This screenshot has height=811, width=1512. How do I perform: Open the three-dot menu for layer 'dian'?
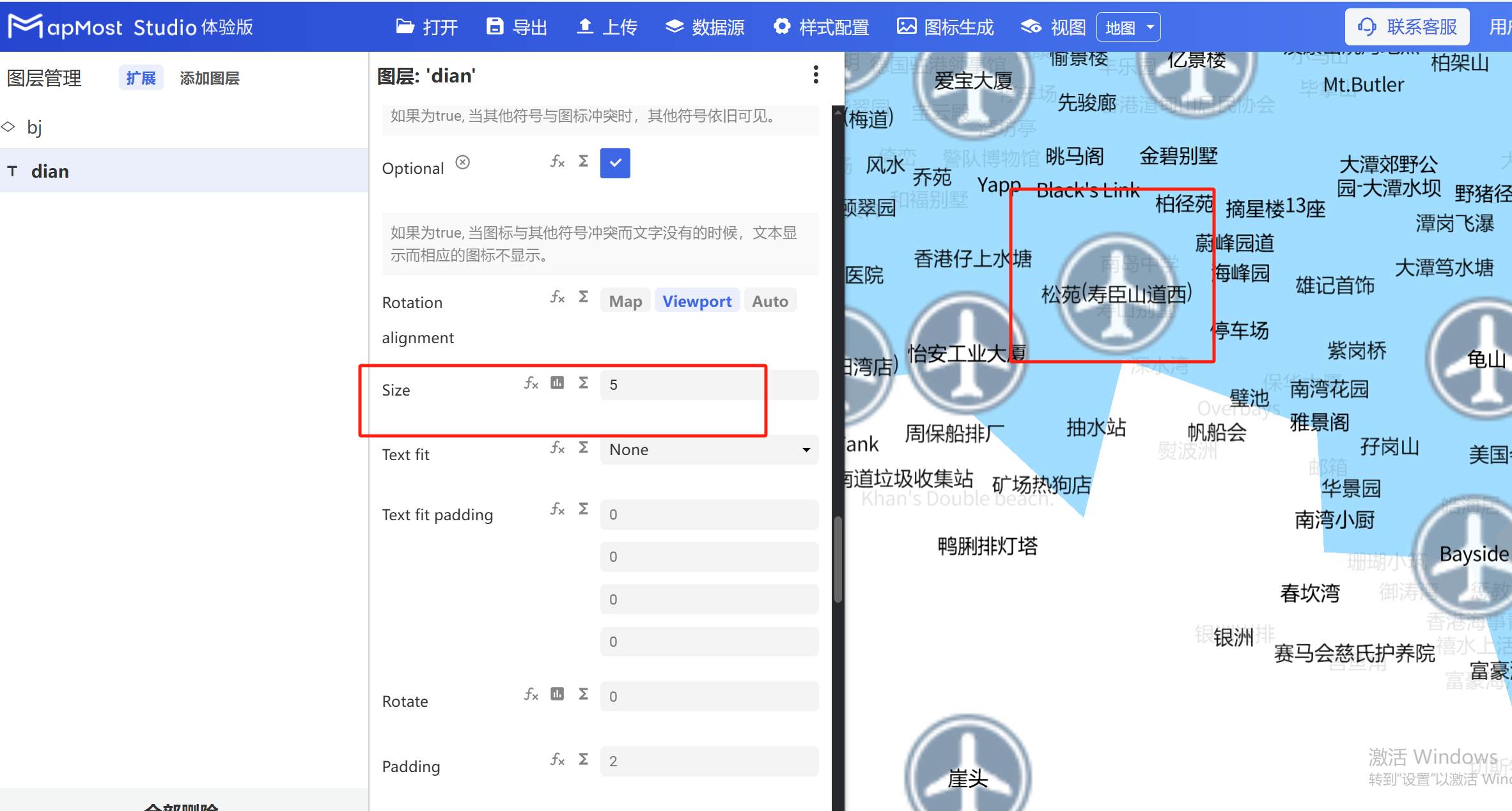coord(816,75)
